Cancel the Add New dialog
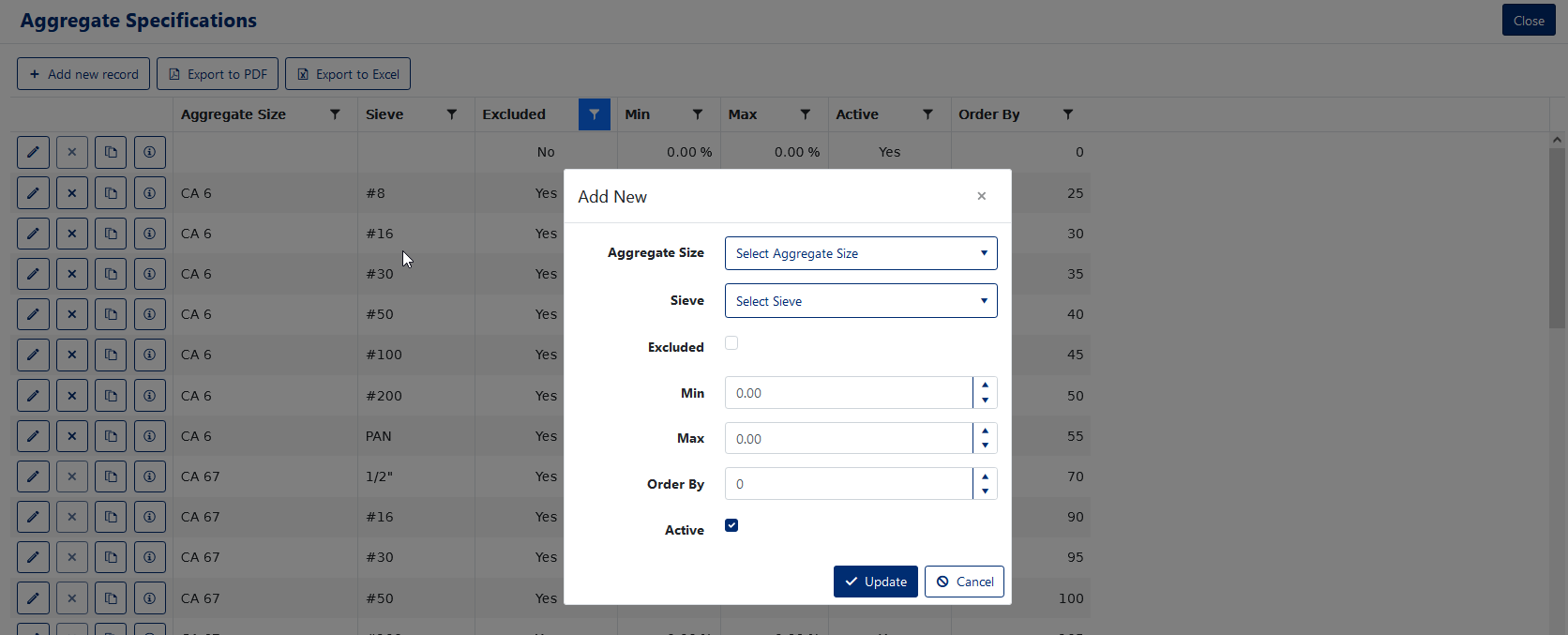Screen dimensions: 1568x635 coord(964,582)
